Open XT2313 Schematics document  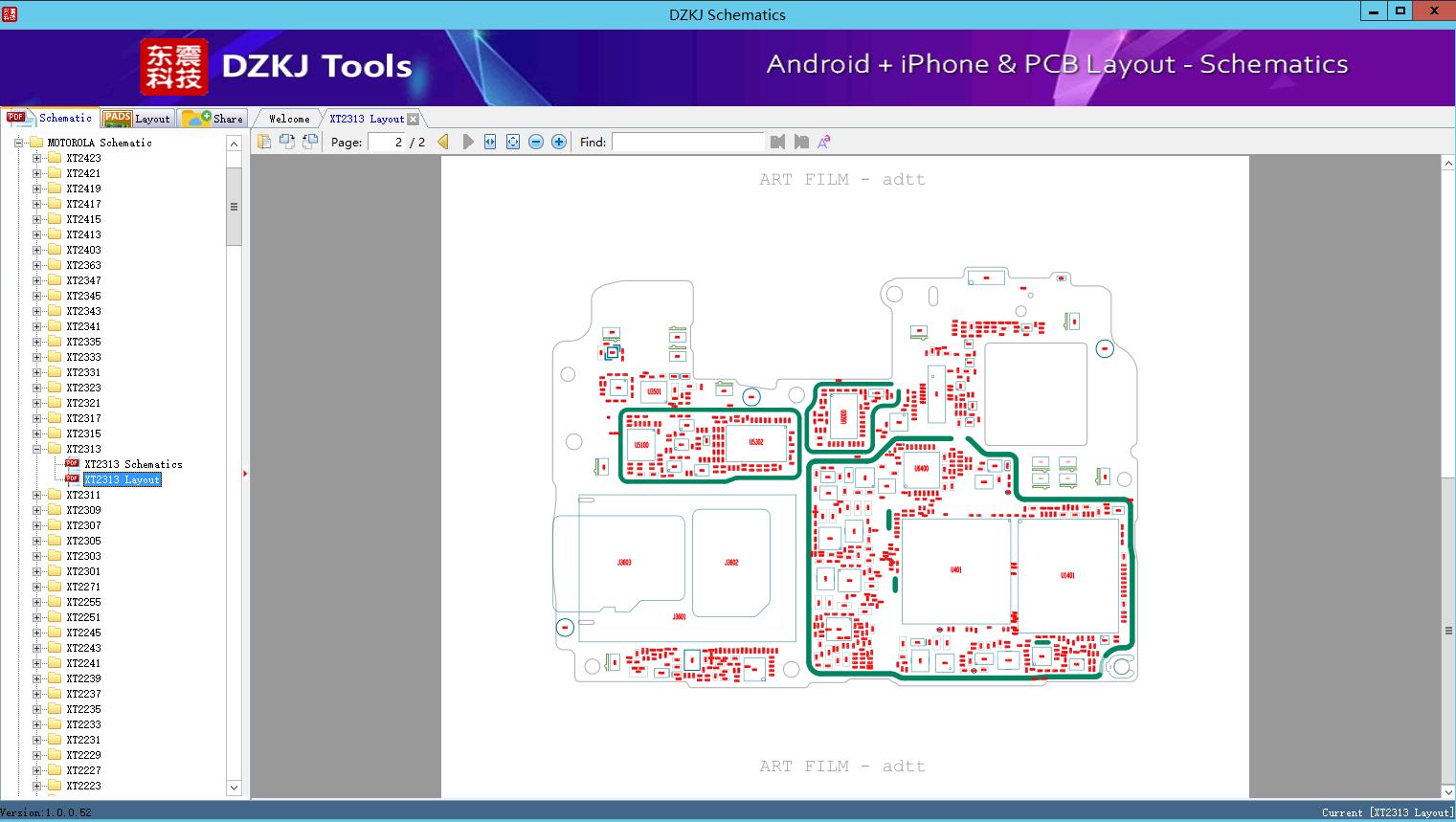click(133, 464)
